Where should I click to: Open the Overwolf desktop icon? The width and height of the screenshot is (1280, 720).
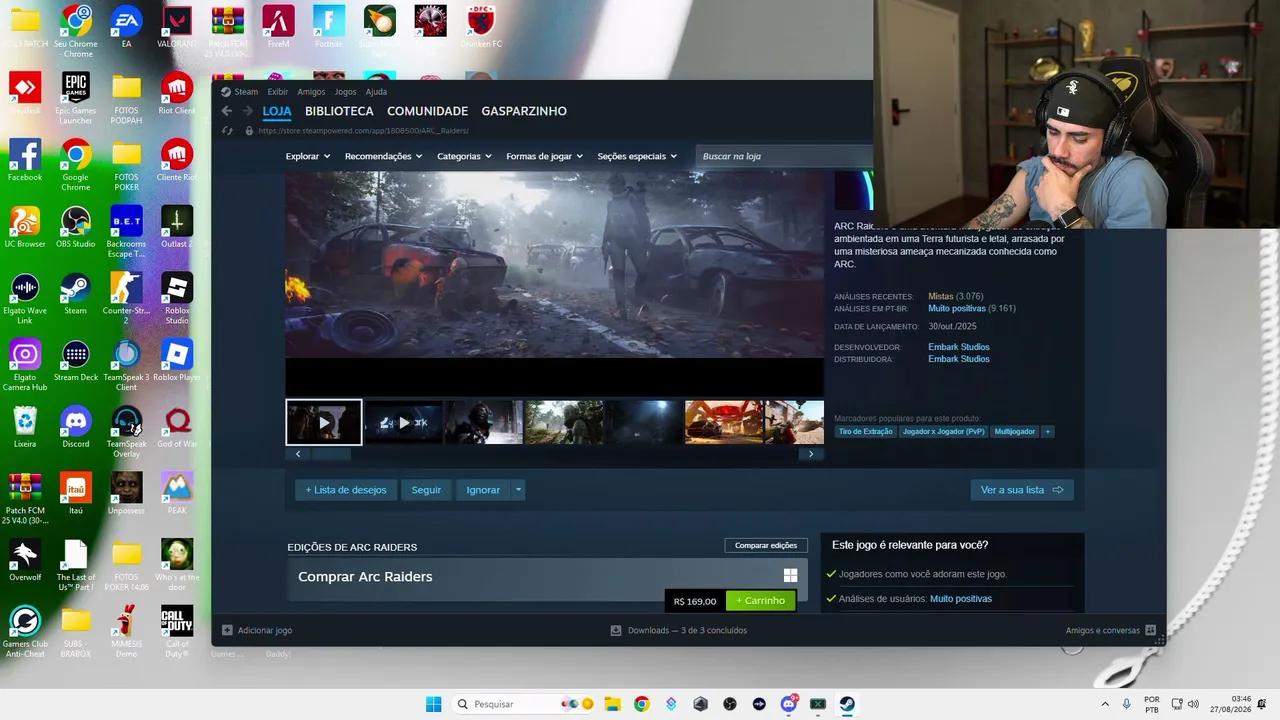point(25,560)
